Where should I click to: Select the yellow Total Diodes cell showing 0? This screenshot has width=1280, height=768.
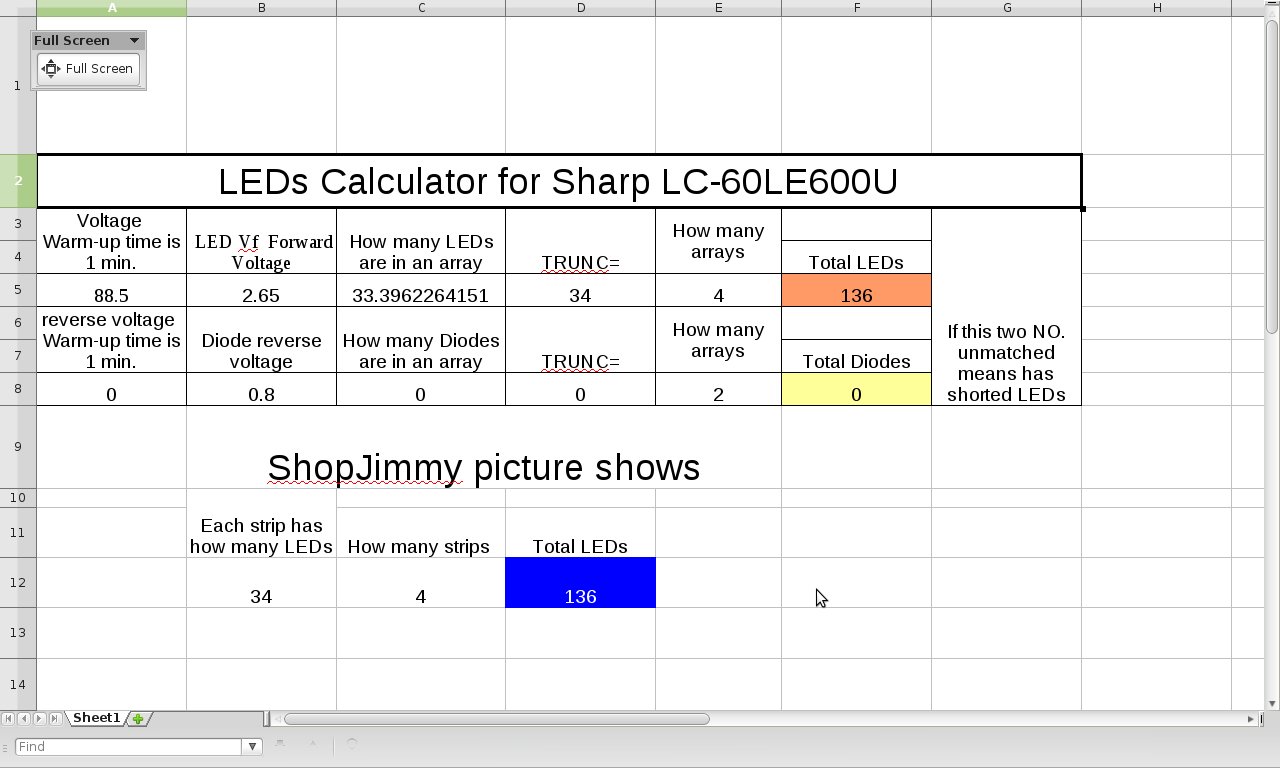[857, 389]
